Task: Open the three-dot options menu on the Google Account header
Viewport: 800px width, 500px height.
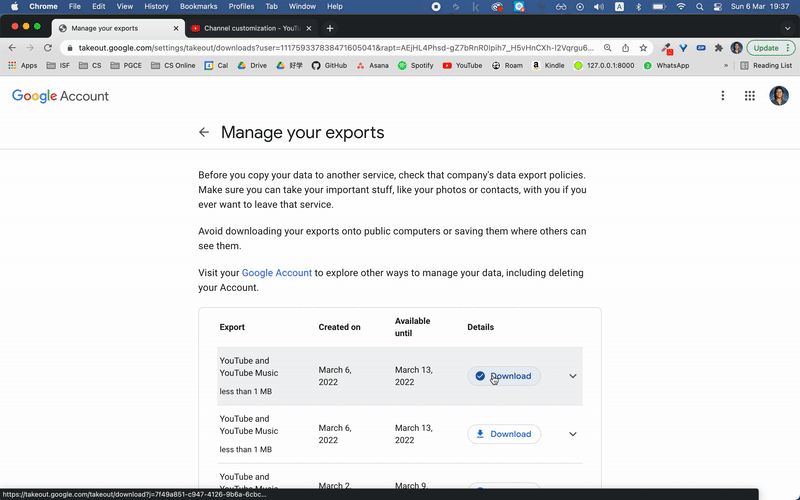Action: pos(723,96)
